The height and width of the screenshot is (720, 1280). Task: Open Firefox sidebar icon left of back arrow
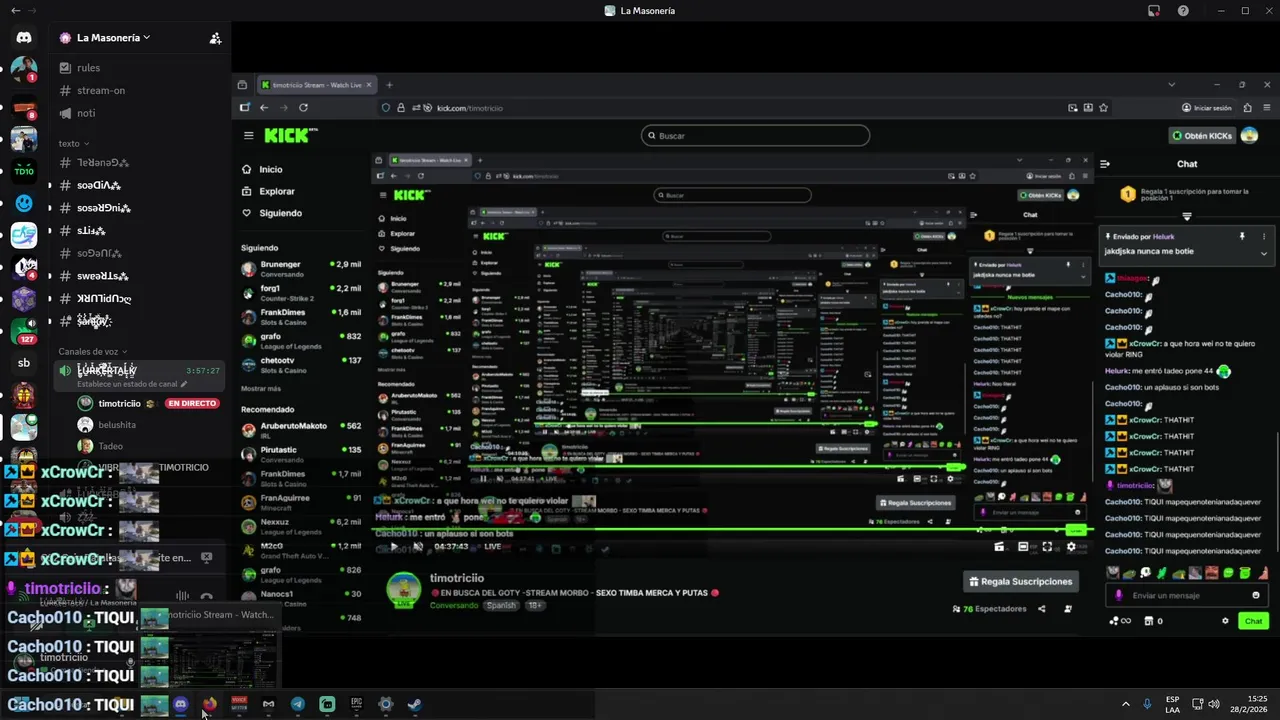tap(245, 107)
